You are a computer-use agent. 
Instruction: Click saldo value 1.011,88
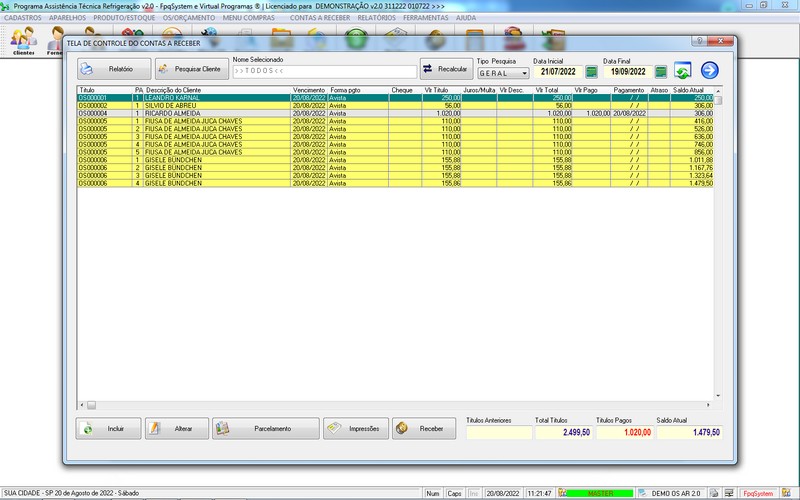(701, 160)
